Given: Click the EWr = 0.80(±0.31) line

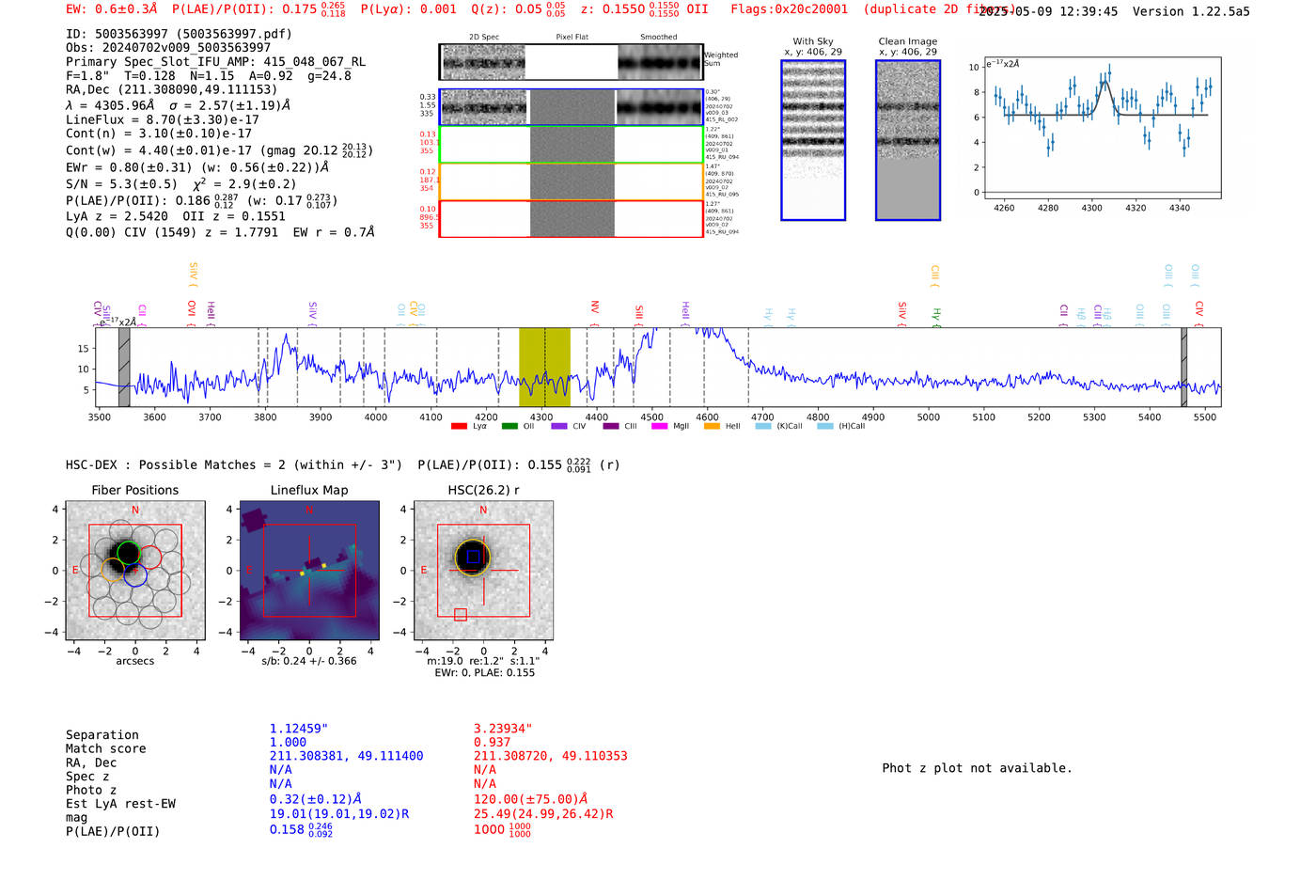Looking at the screenshot, I should coord(197,167).
